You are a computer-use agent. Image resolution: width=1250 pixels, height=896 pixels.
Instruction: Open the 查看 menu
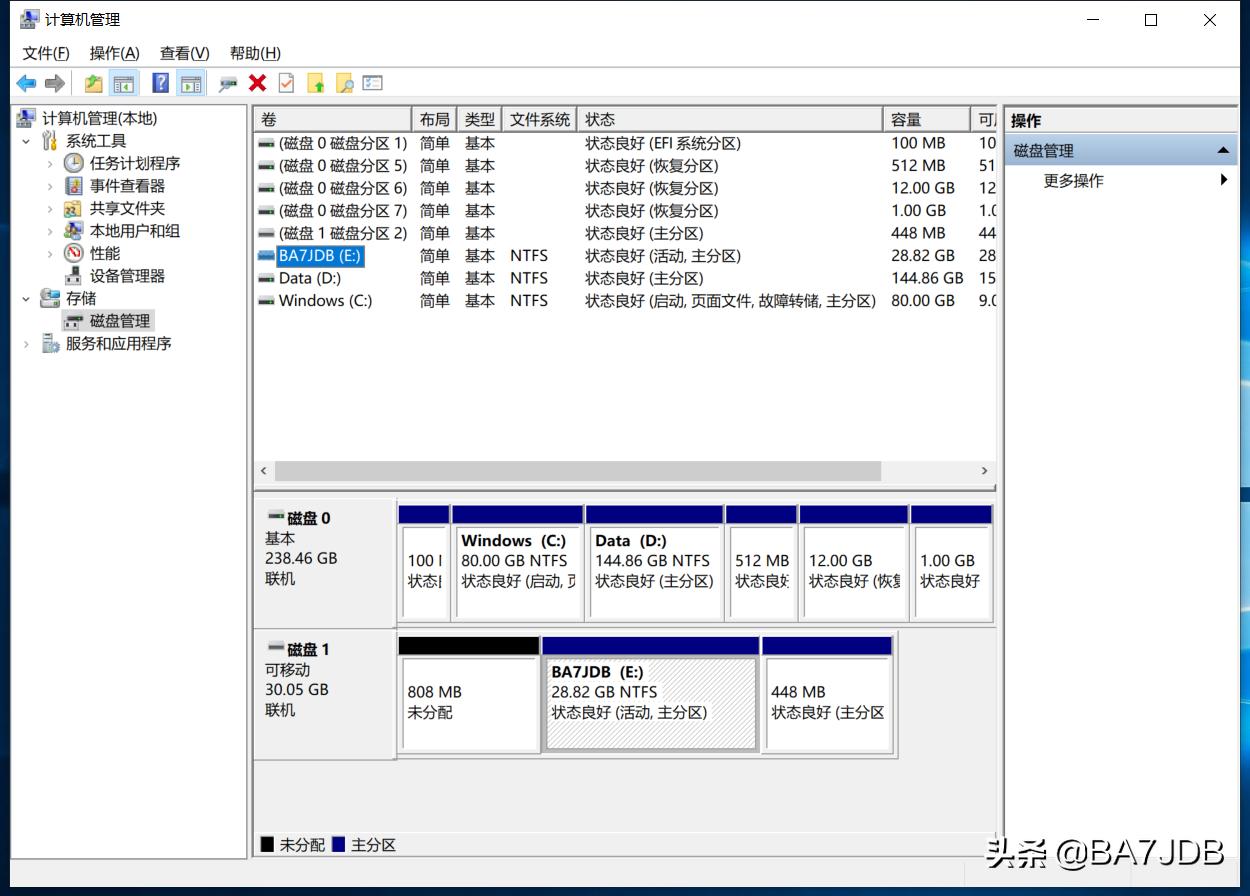181,53
